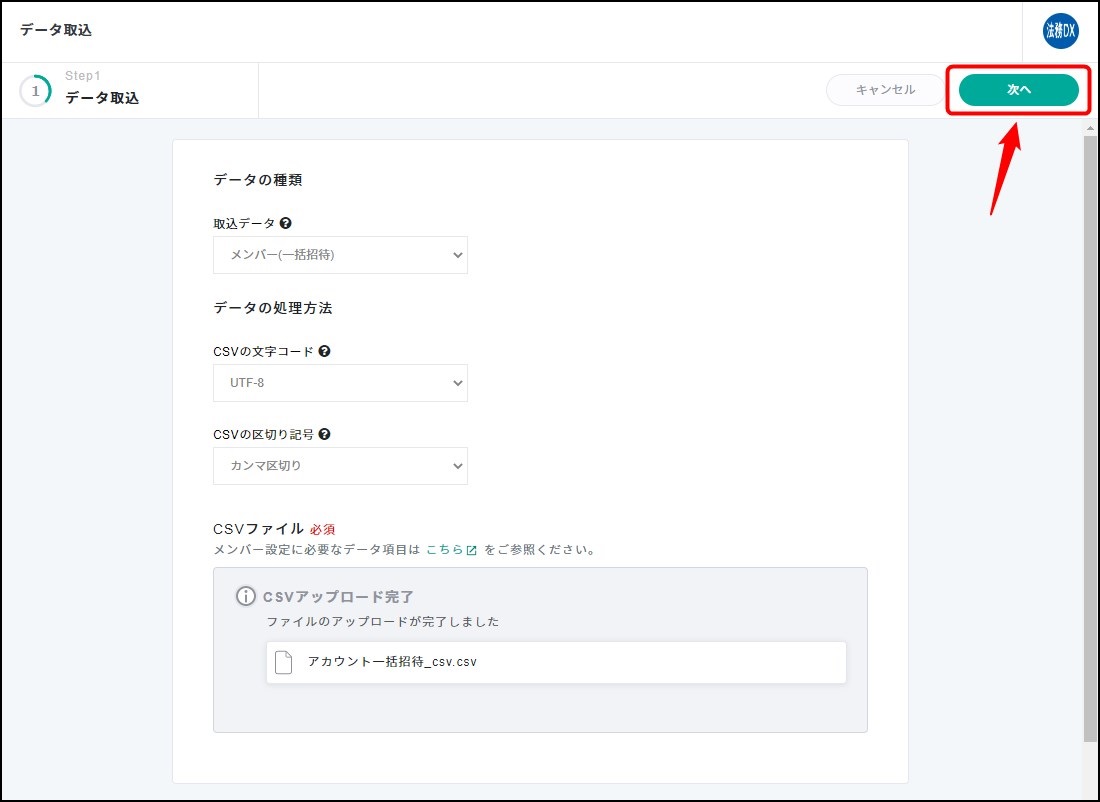This screenshot has height=802, width=1100.
Task: Click the 法務DX logo in the top corner
Action: 1059,31
